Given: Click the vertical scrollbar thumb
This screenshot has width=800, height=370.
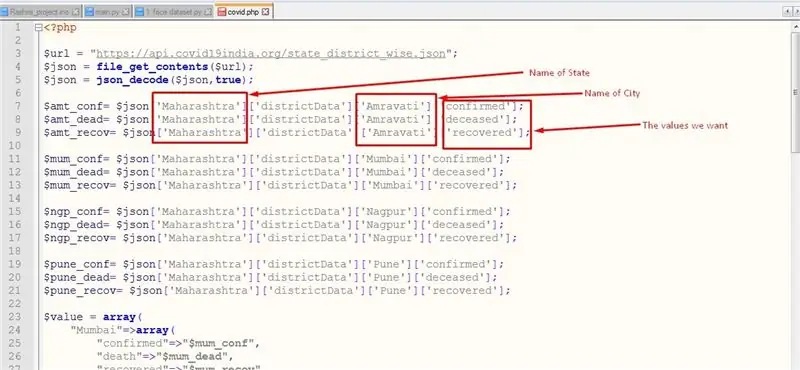Looking at the screenshot, I should tap(796, 91).
